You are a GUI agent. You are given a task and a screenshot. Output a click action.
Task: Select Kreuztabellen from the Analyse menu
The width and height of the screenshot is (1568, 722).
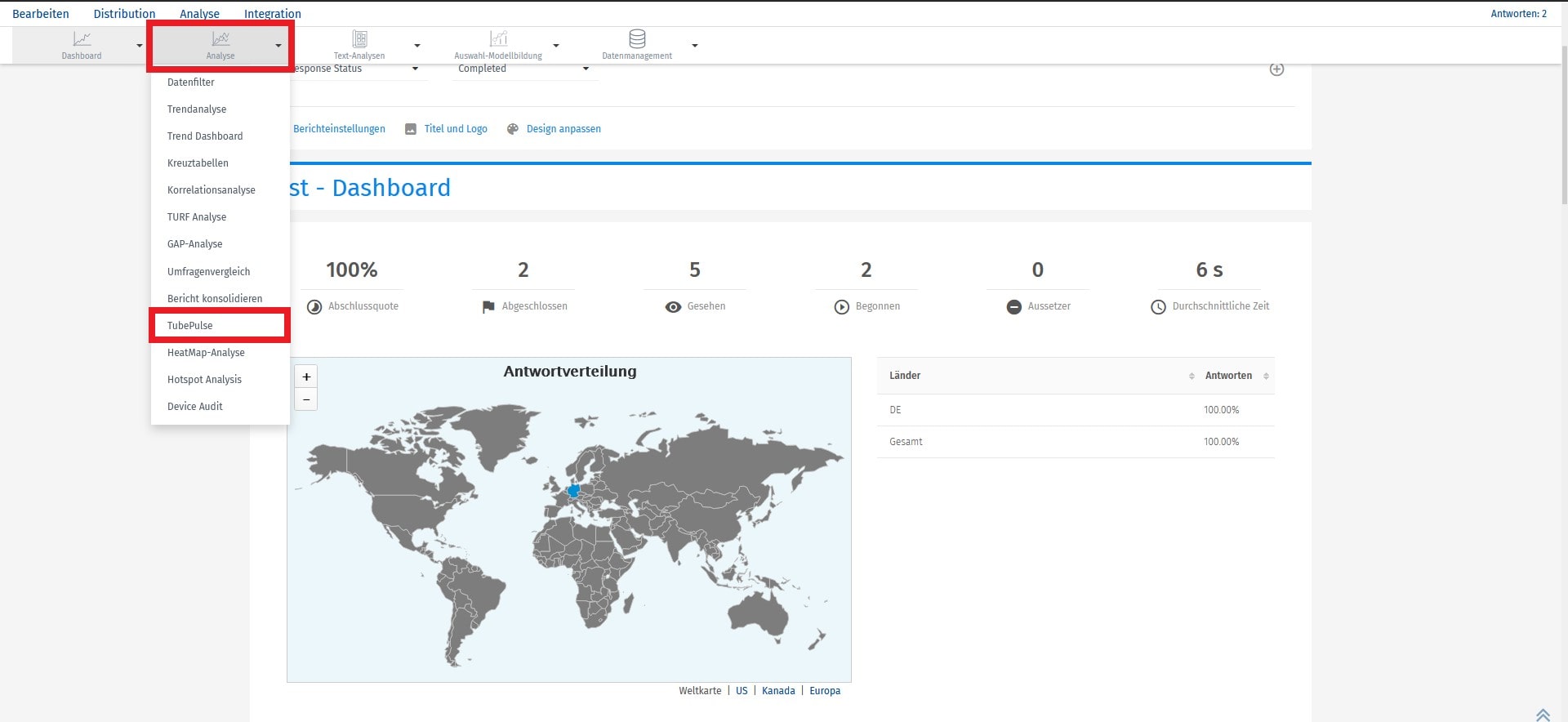[x=198, y=163]
